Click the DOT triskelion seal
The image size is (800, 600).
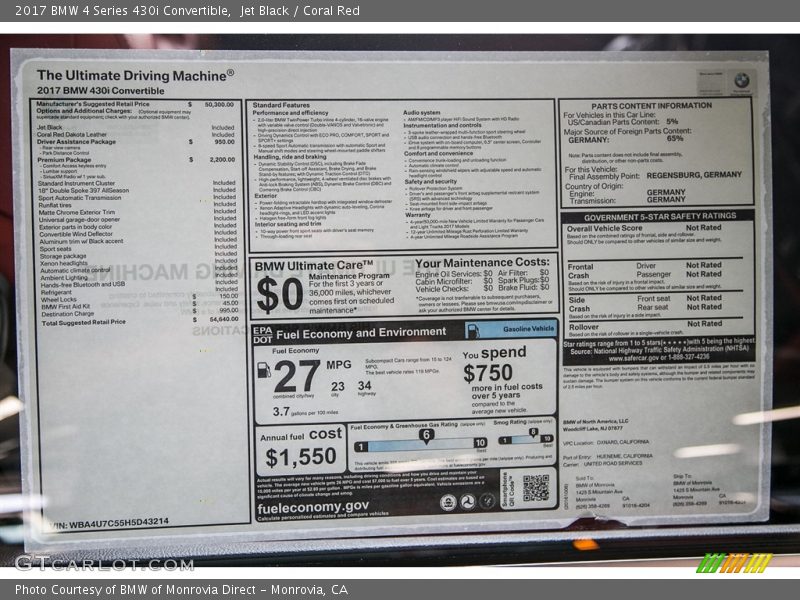click(x=467, y=502)
